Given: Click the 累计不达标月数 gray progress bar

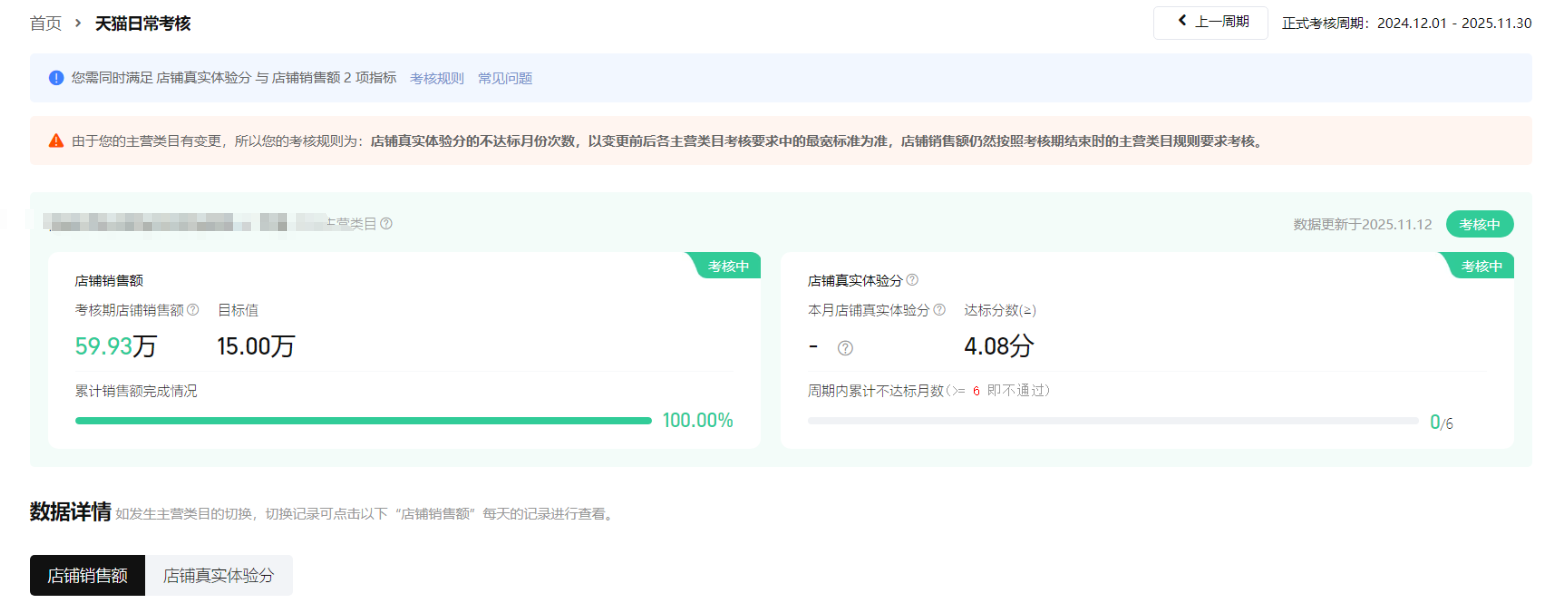Looking at the screenshot, I should click(x=1112, y=421).
